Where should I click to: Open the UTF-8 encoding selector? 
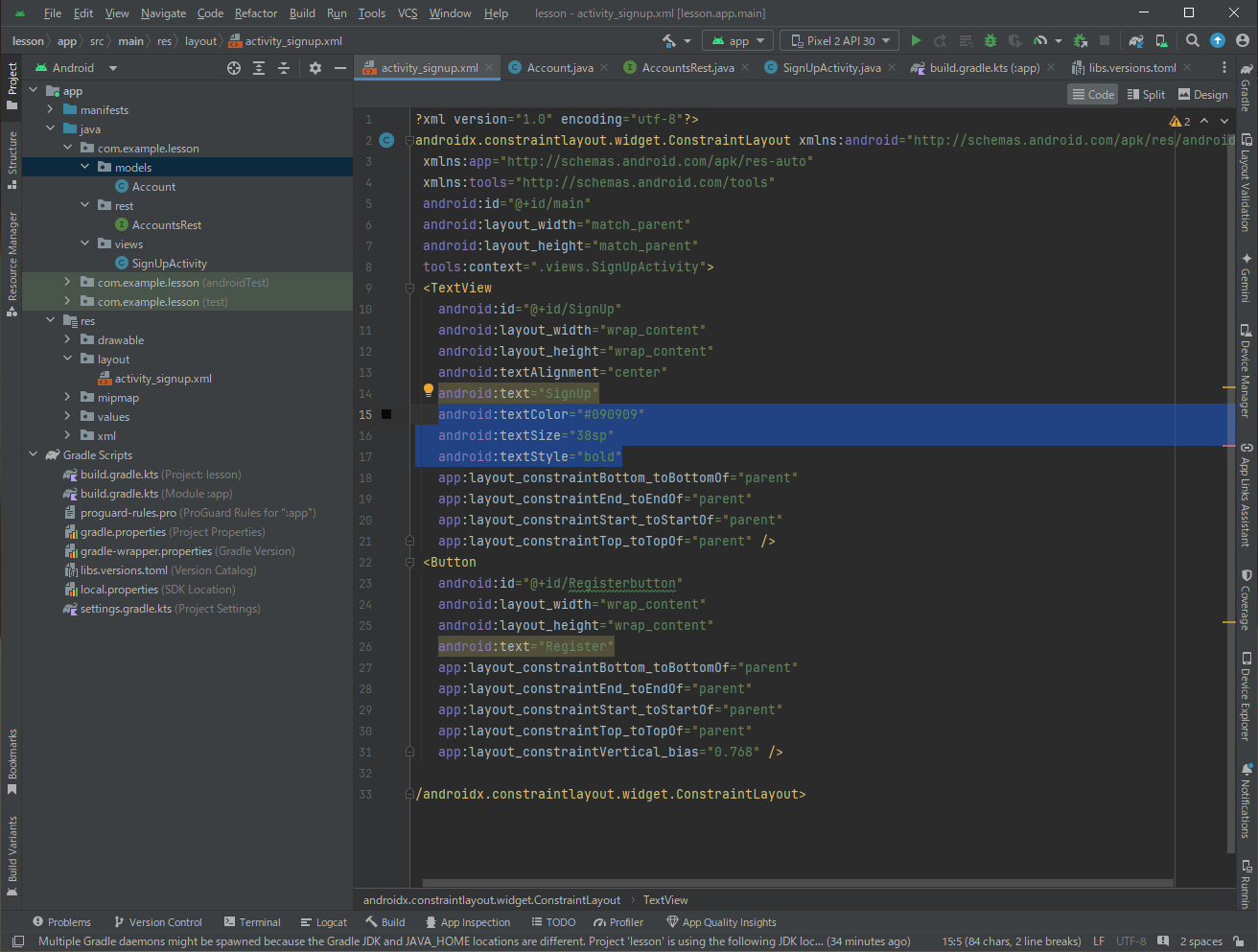[x=1131, y=941]
